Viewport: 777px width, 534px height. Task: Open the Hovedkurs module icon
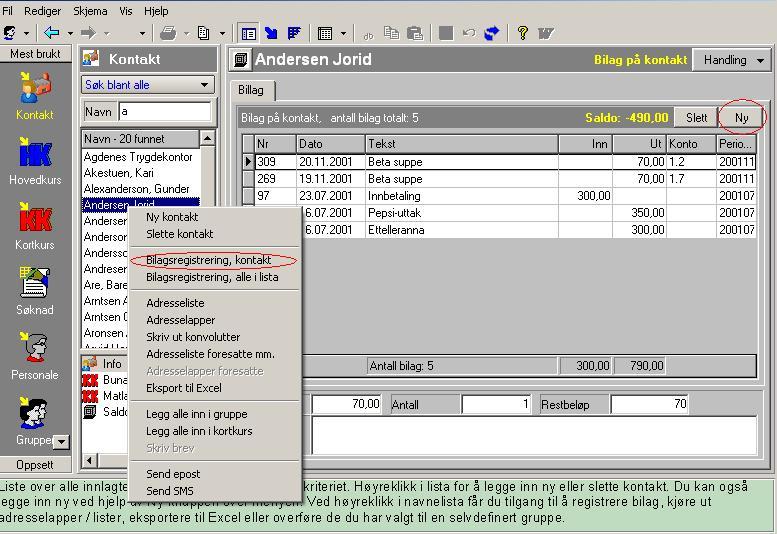click(x=35, y=156)
